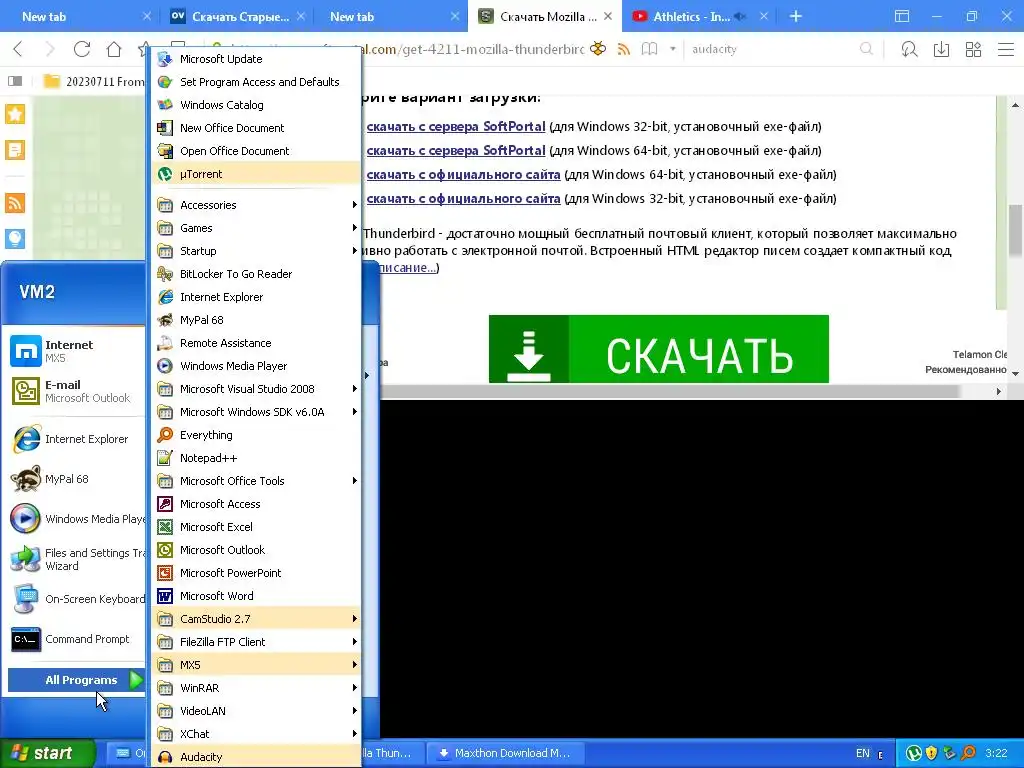Open Everything search tool
This screenshot has height=768, width=1024.
[x=256, y=435]
